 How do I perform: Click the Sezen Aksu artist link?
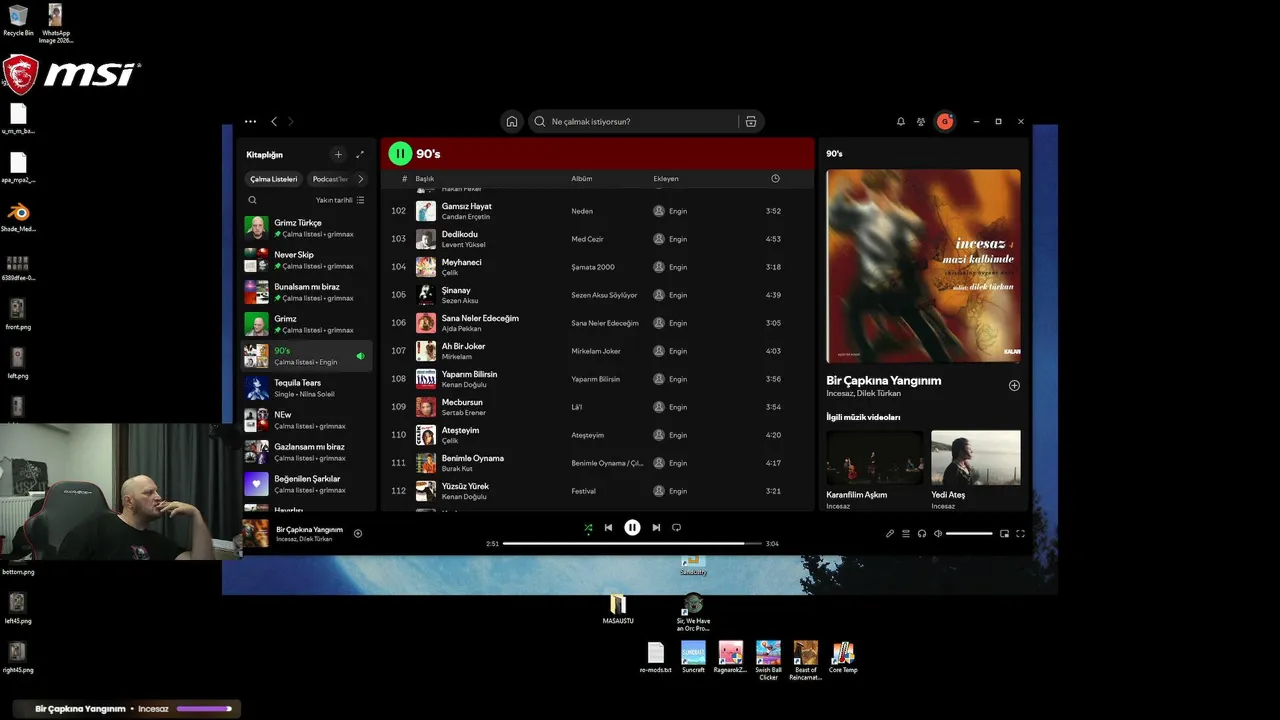click(460, 301)
